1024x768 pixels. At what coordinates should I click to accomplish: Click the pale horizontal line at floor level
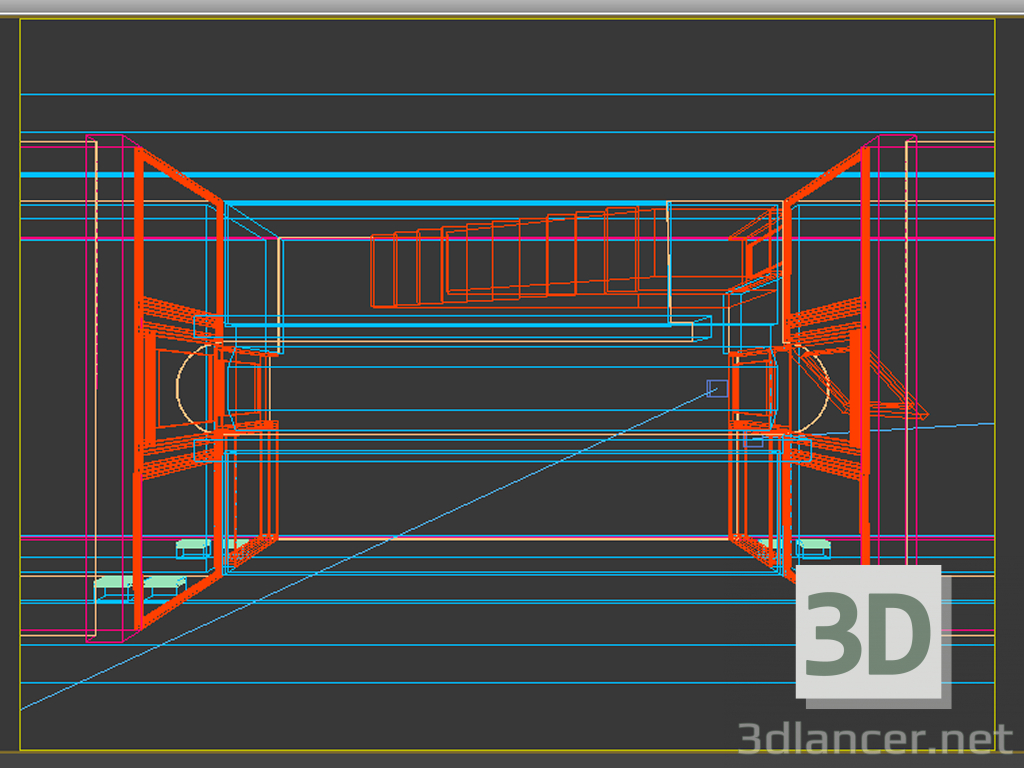pos(500,539)
